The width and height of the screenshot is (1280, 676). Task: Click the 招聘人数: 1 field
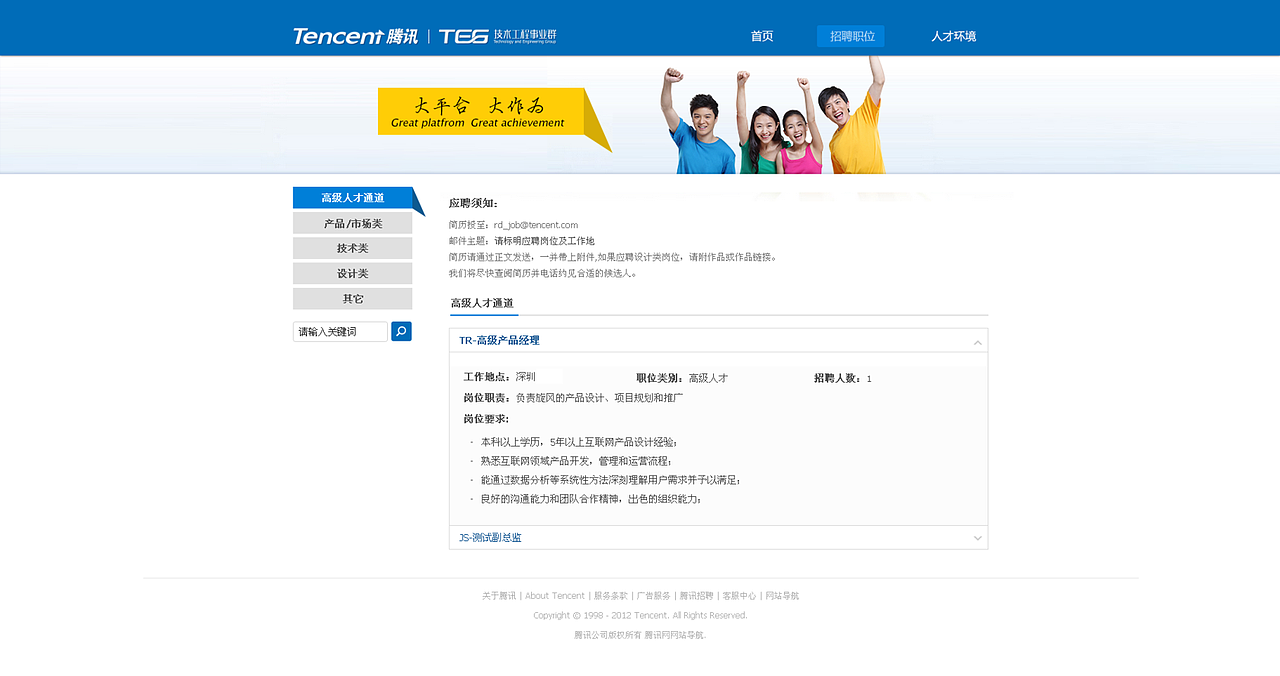coord(843,378)
